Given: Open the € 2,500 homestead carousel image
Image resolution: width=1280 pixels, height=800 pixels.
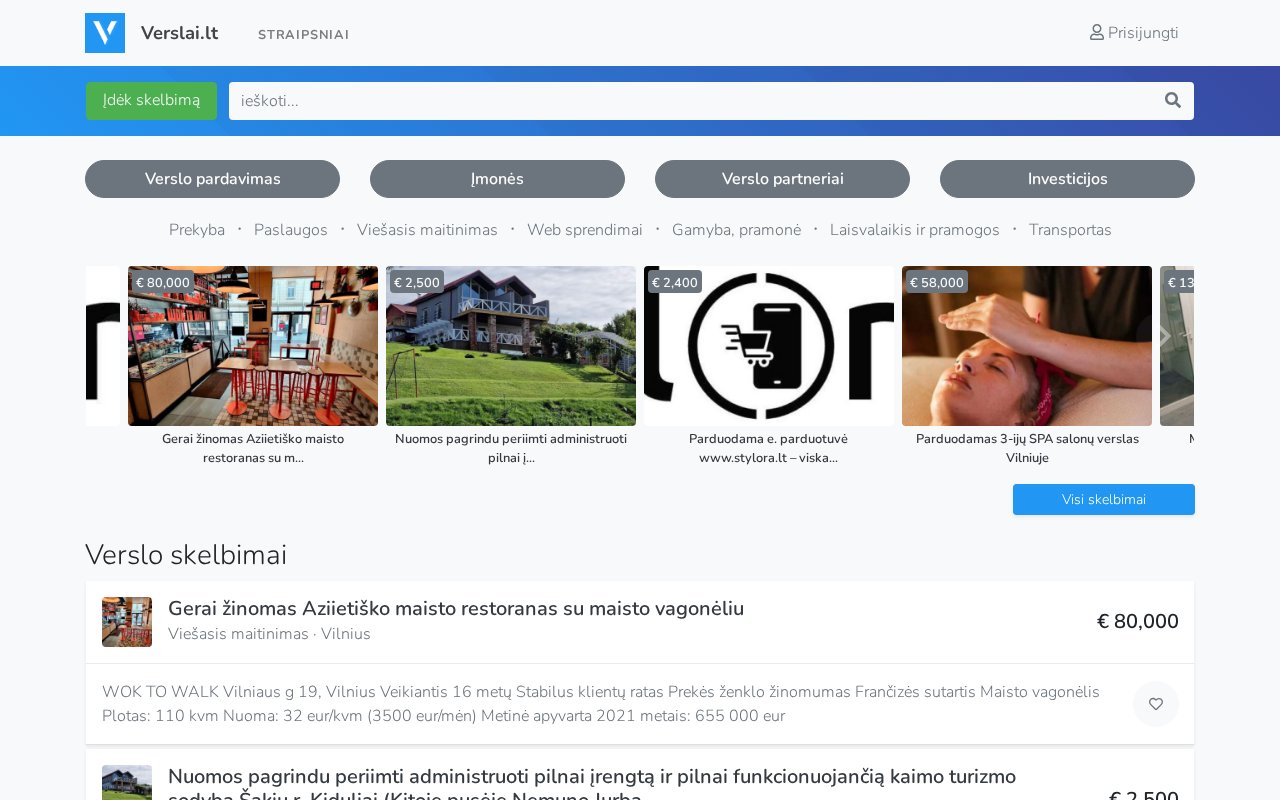Looking at the screenshot, I should pyautogui.click(x=511, y=346).
